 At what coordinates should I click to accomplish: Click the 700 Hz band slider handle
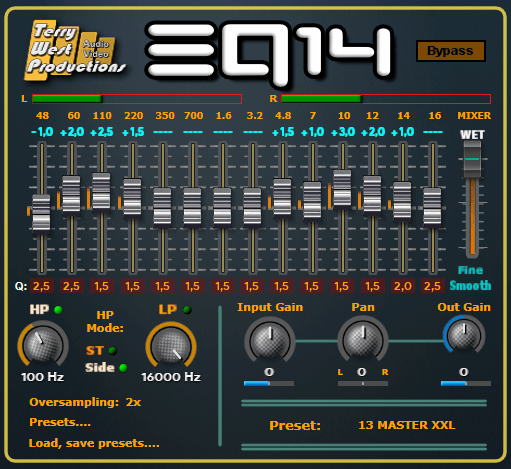192,208
